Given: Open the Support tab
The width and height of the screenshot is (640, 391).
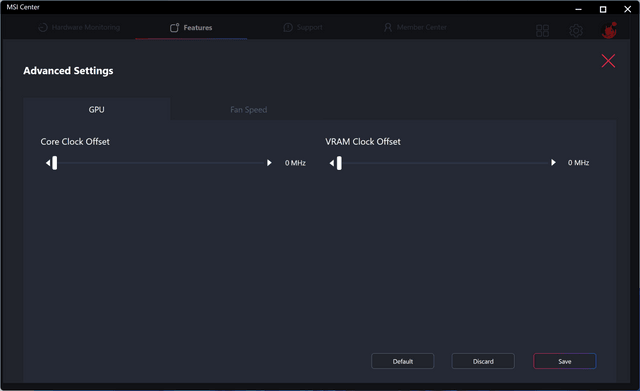Looking at the screenshot, I should tap(303, 27).
